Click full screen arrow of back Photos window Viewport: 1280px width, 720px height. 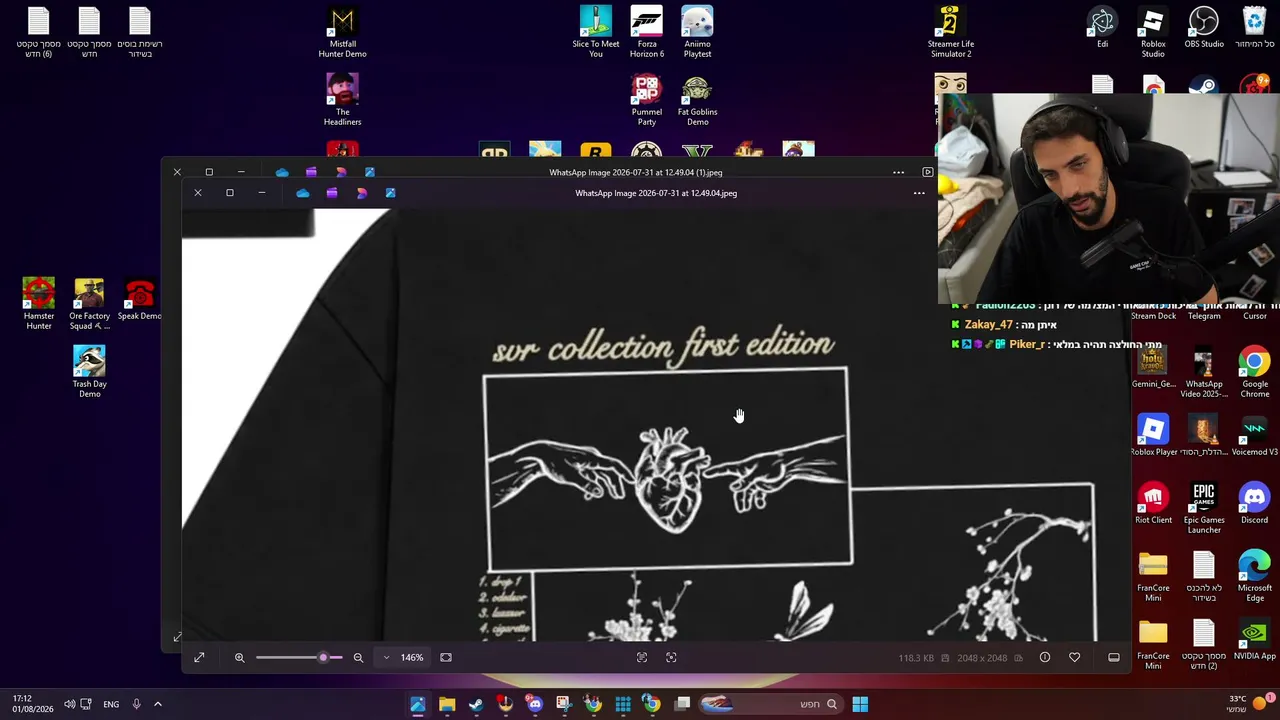177,637
